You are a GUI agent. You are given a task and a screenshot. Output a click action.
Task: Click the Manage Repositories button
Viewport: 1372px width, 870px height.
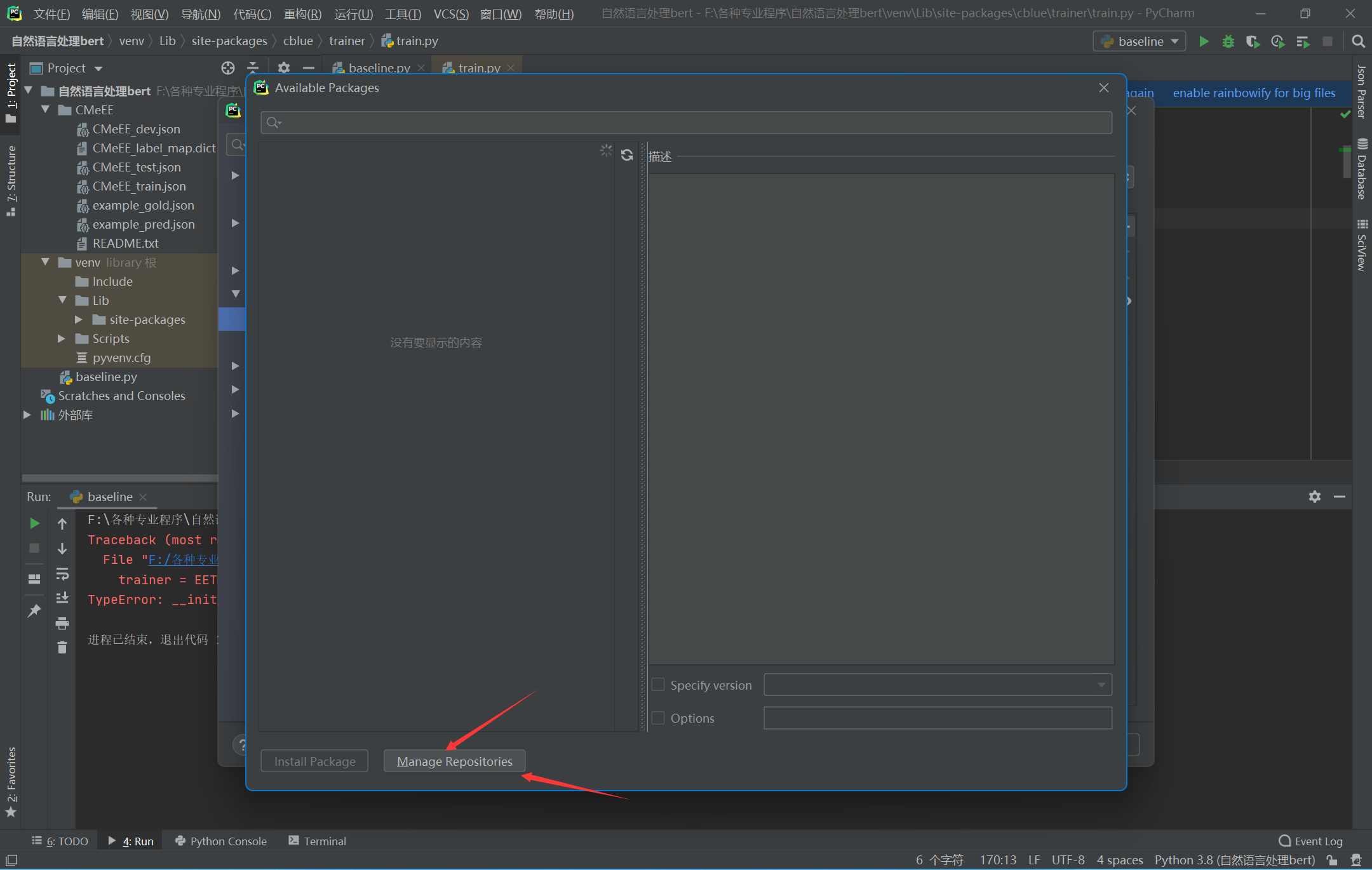(x=454, y=761)
